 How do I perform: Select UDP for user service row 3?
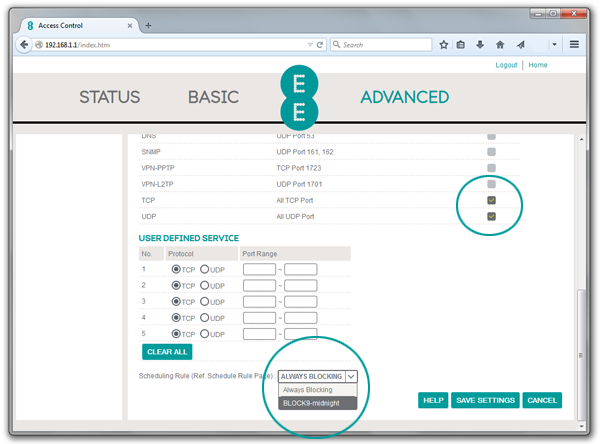pyautogui.click(x=204, y=302)
